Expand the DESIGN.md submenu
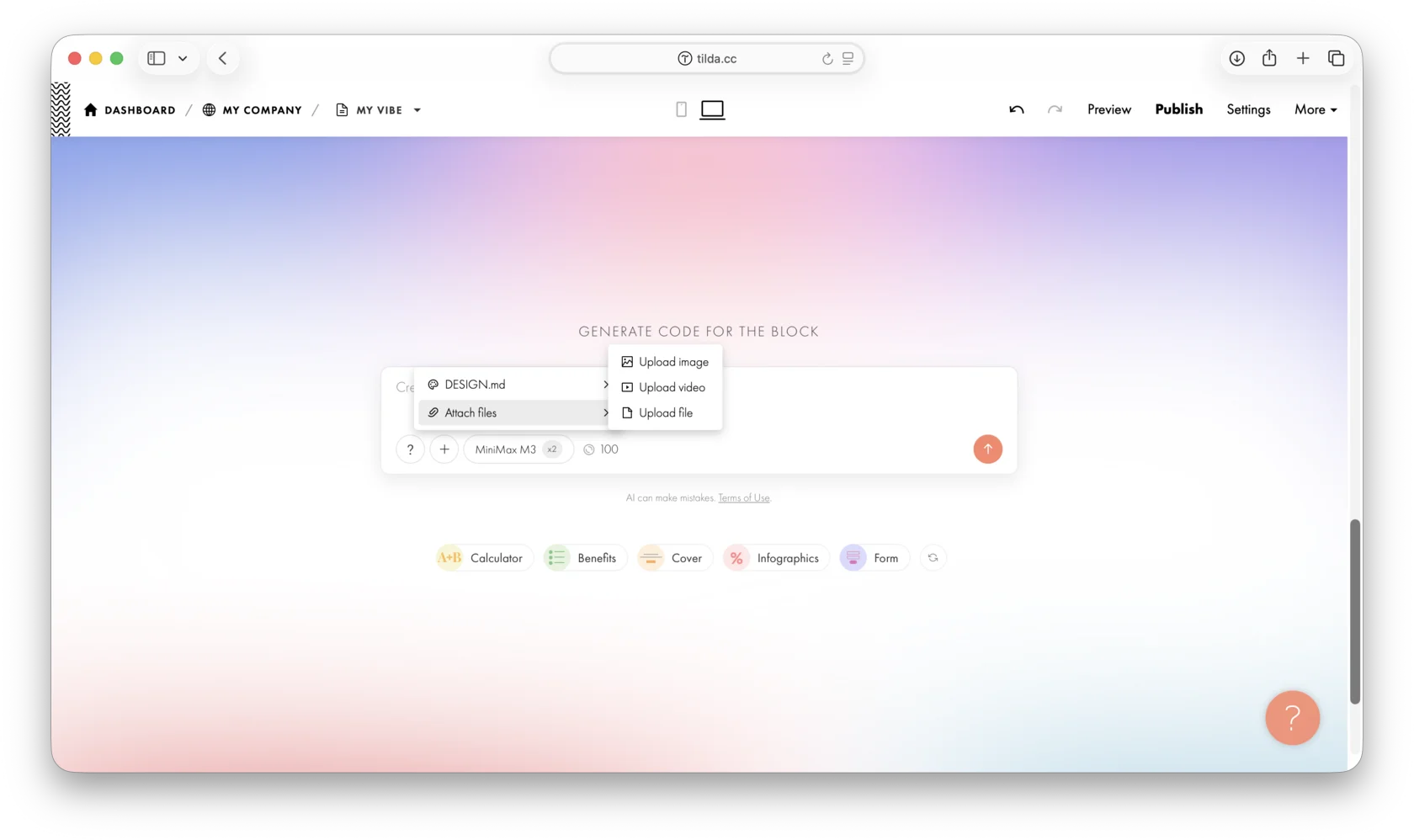Image resolution: width=1414 pixels, height=840 pixels. pos(515,385)
